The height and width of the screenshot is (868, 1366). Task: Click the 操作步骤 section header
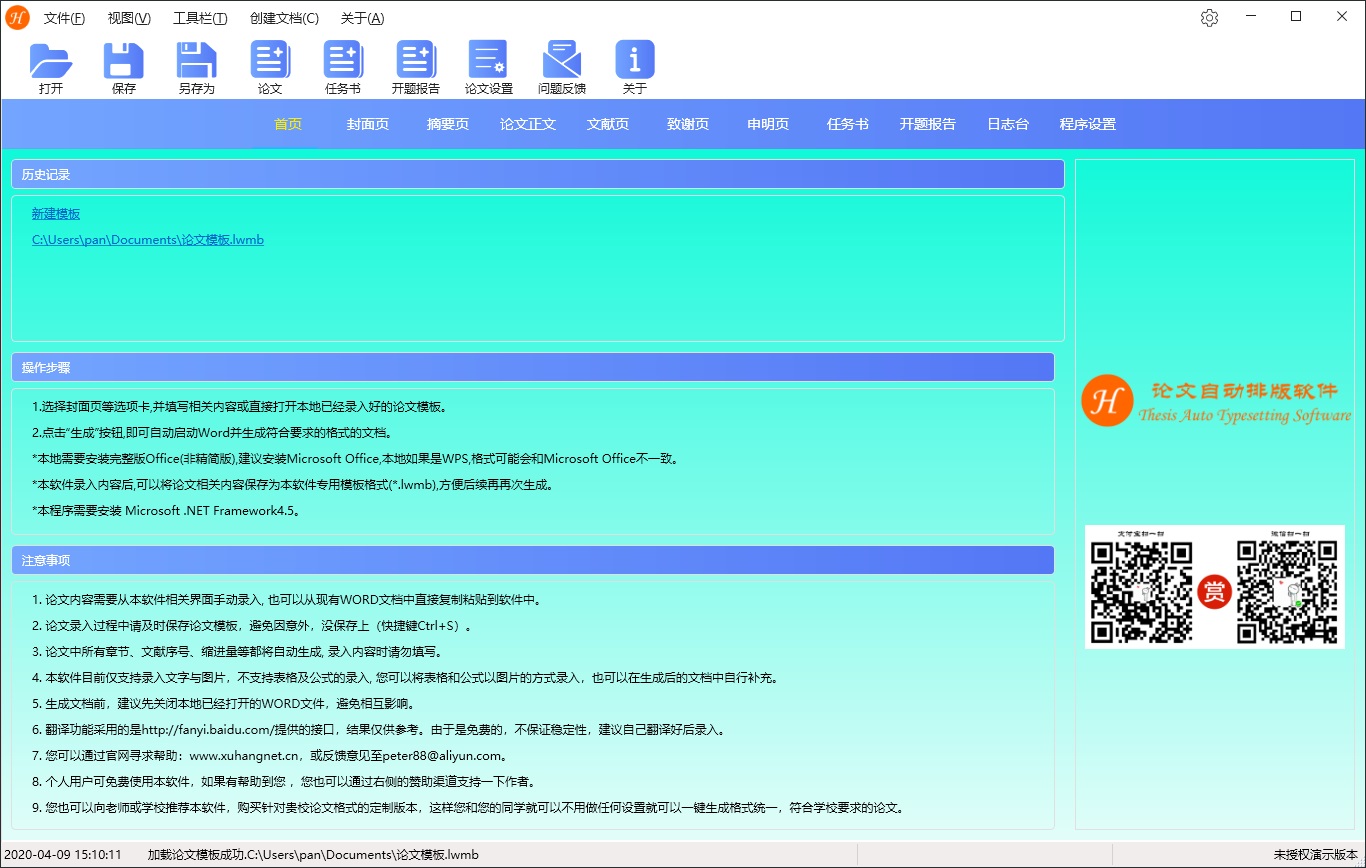(533, 367)
